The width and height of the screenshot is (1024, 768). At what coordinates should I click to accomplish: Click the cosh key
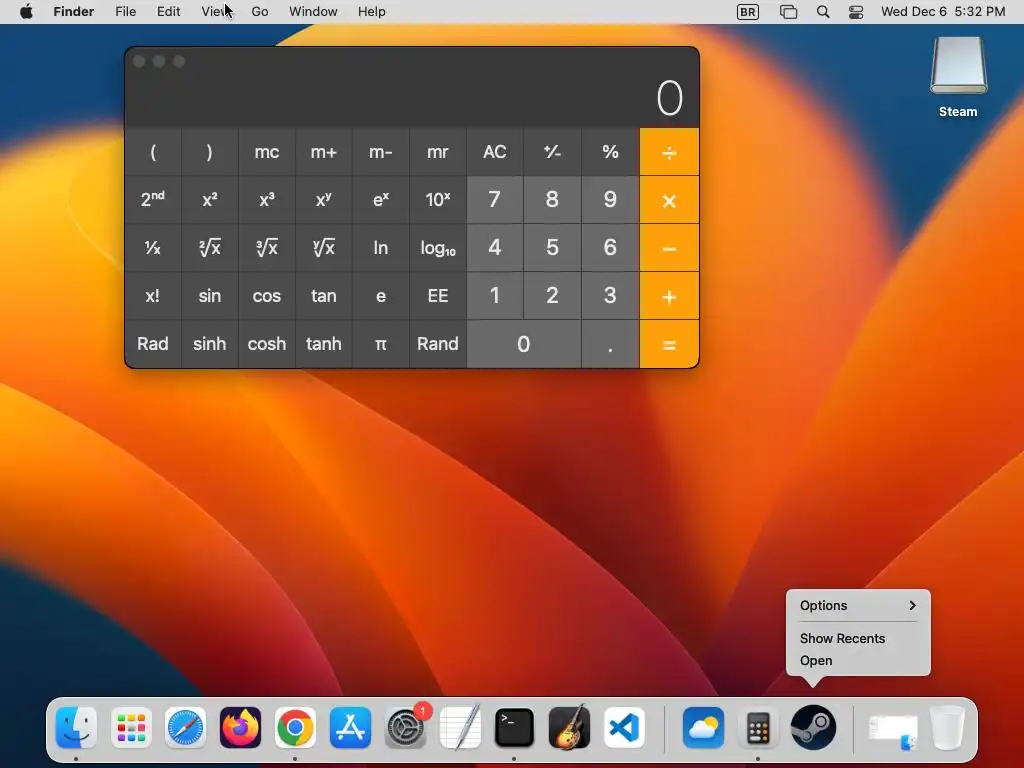coord(266,344)
